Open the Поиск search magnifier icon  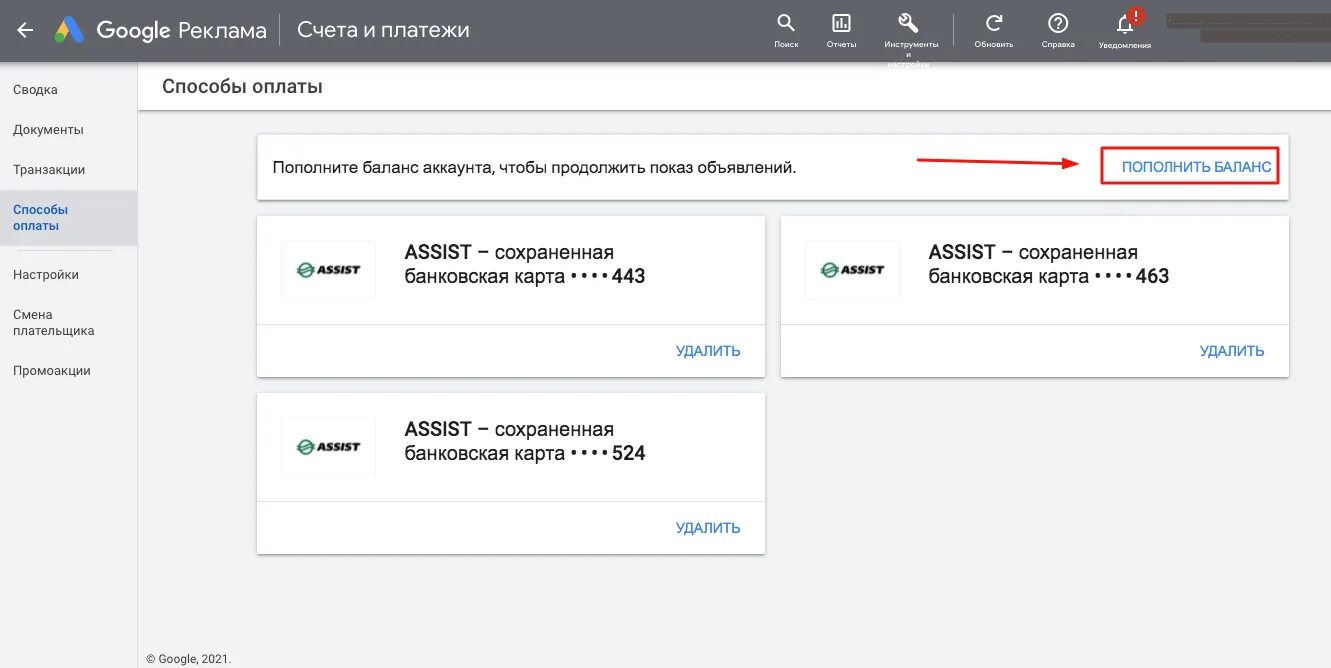786,24
